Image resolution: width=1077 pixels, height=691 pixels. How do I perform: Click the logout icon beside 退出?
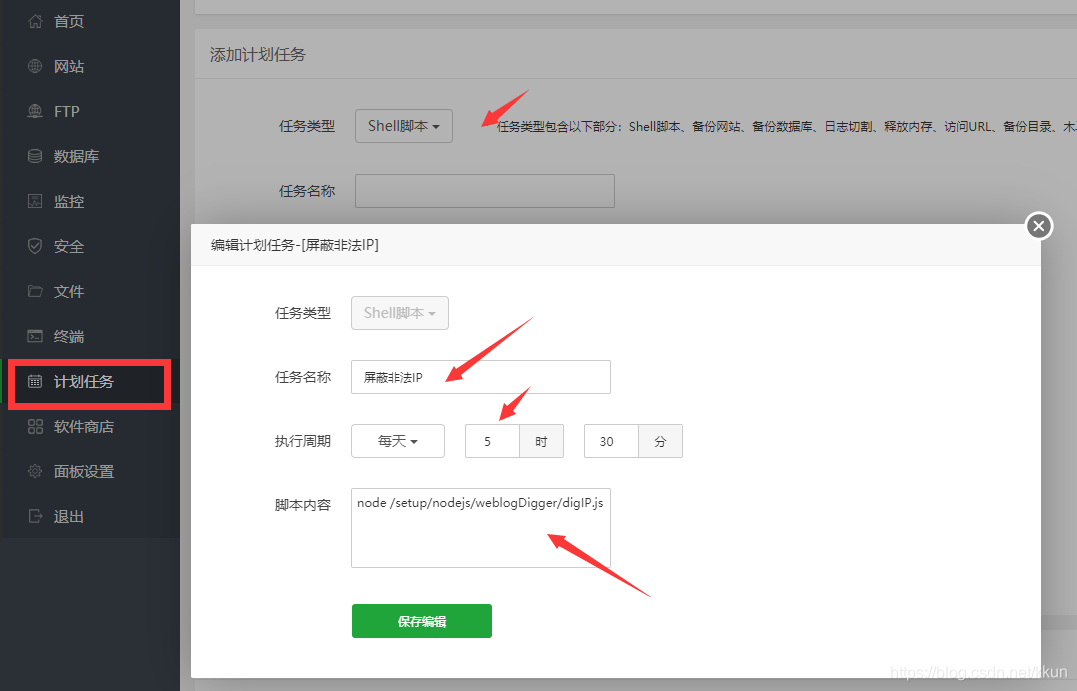(x=35, y=516)
